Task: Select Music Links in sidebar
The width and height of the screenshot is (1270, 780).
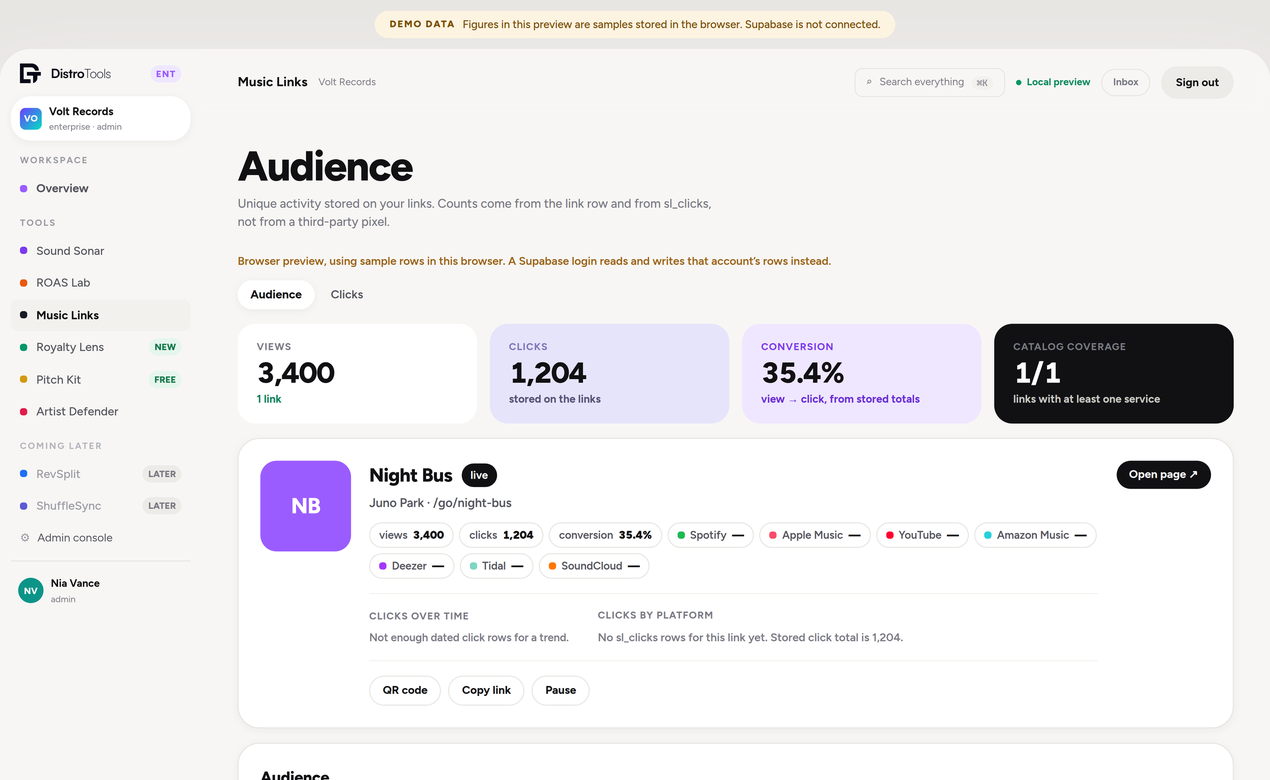Action: pos(100,315)
